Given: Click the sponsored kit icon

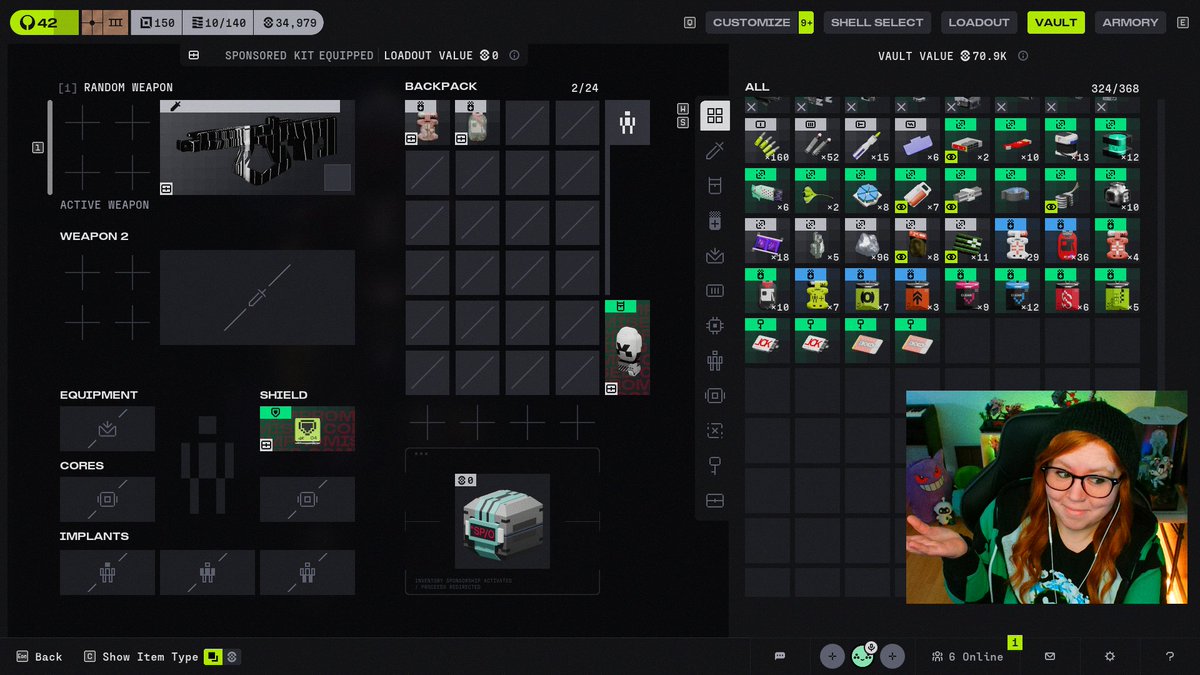Looking at the screenshot, I should [193, 55].
